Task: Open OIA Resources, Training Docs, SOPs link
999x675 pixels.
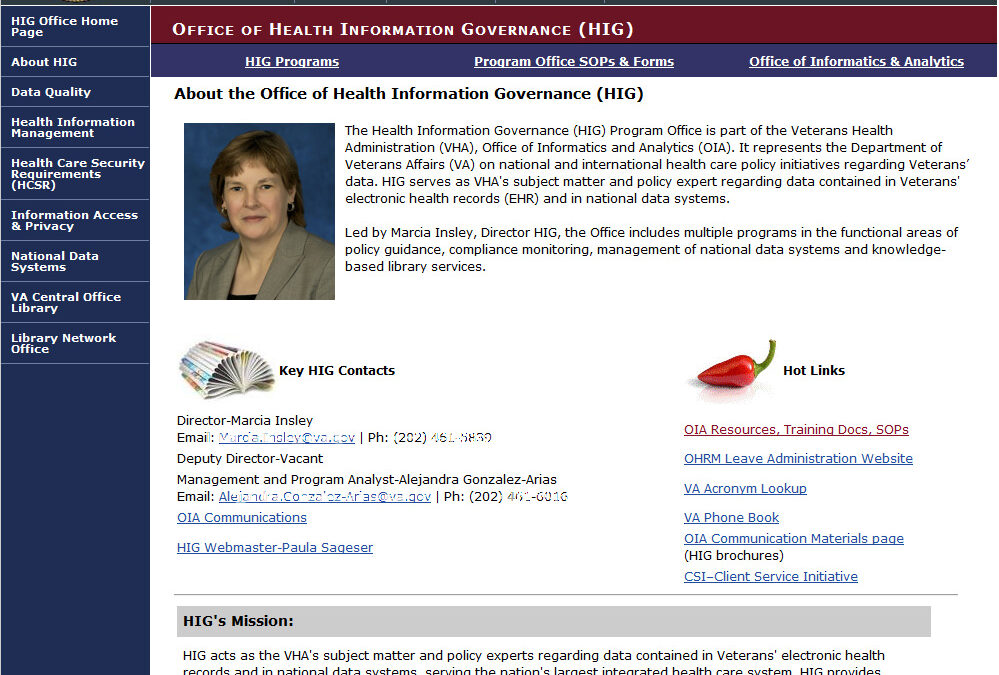Action: click(x=796, y=430)
